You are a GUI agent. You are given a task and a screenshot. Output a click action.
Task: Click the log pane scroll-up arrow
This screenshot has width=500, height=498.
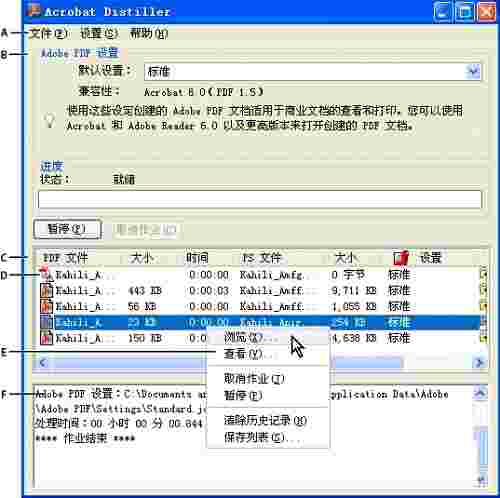coord(480,393)
